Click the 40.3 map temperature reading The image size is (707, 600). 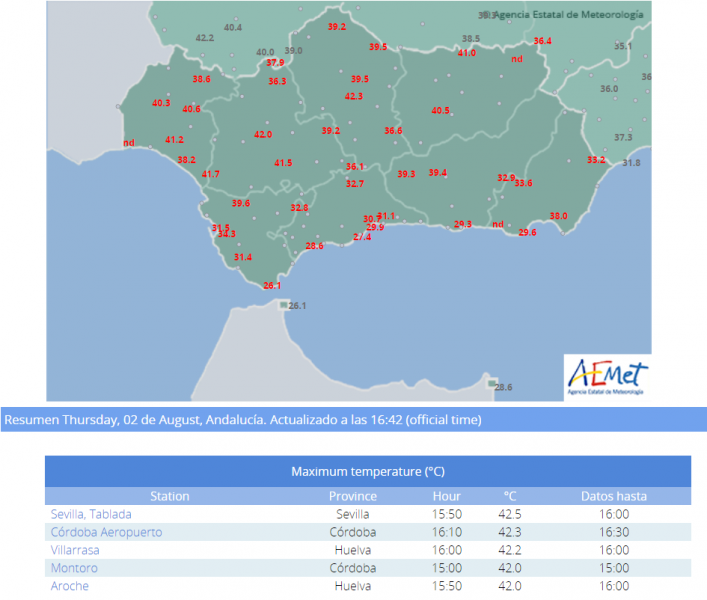[161, 103]
